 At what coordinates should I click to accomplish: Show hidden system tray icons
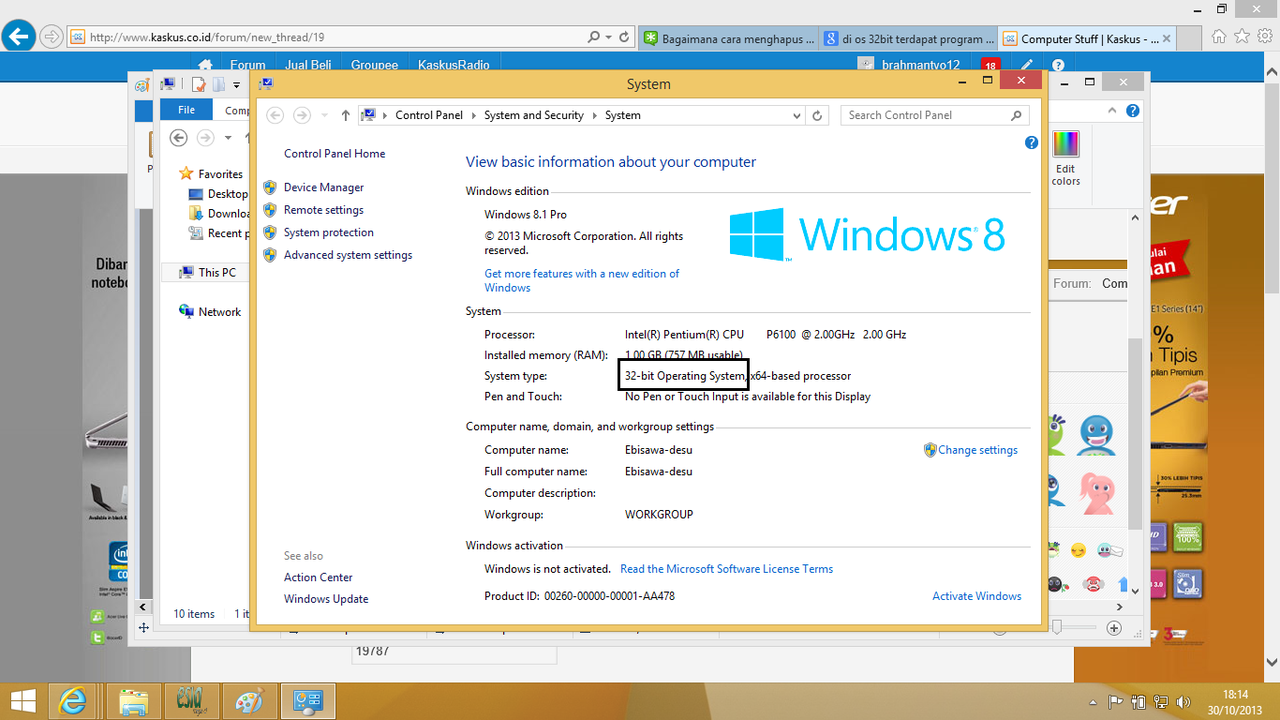(1093, 701)
